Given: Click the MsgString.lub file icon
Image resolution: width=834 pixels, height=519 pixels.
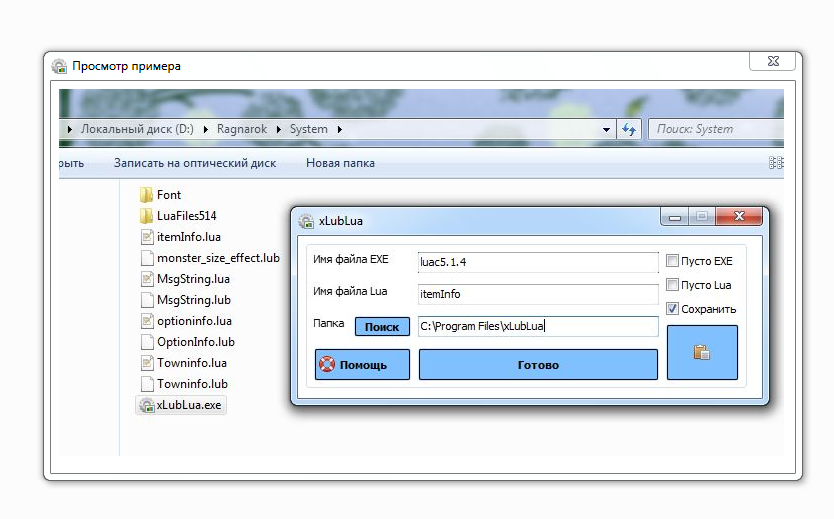Looking at the screenshot, I should click(147, 300).
